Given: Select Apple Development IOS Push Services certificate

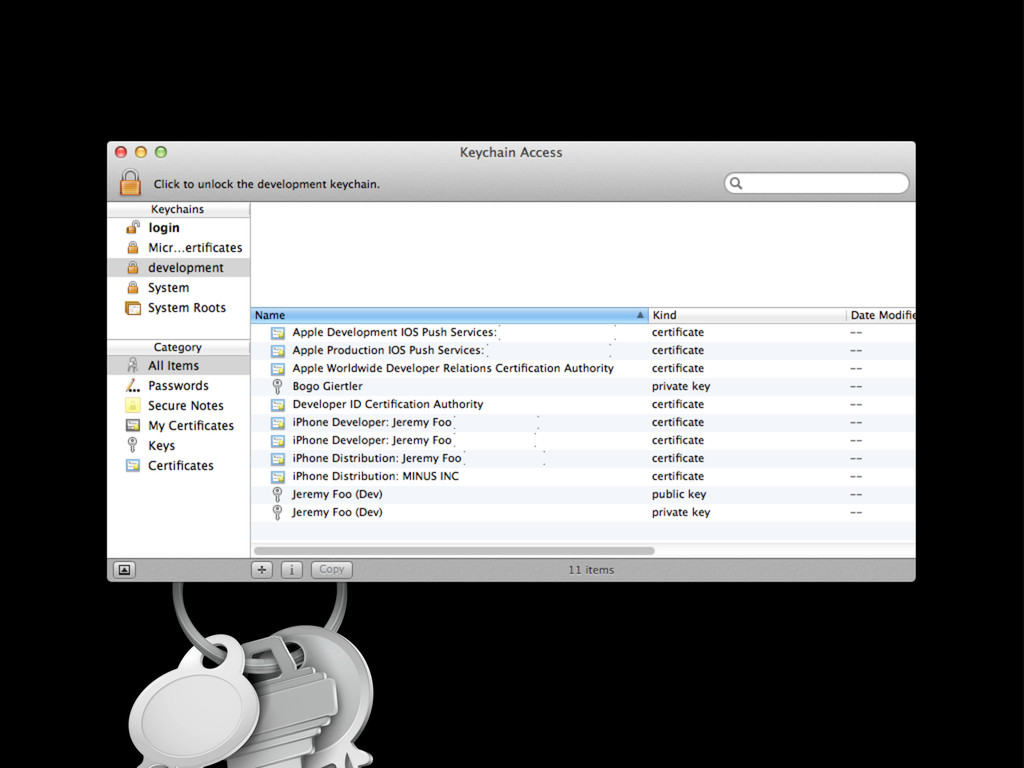Looking at the screenshot, I should (583, 332).
